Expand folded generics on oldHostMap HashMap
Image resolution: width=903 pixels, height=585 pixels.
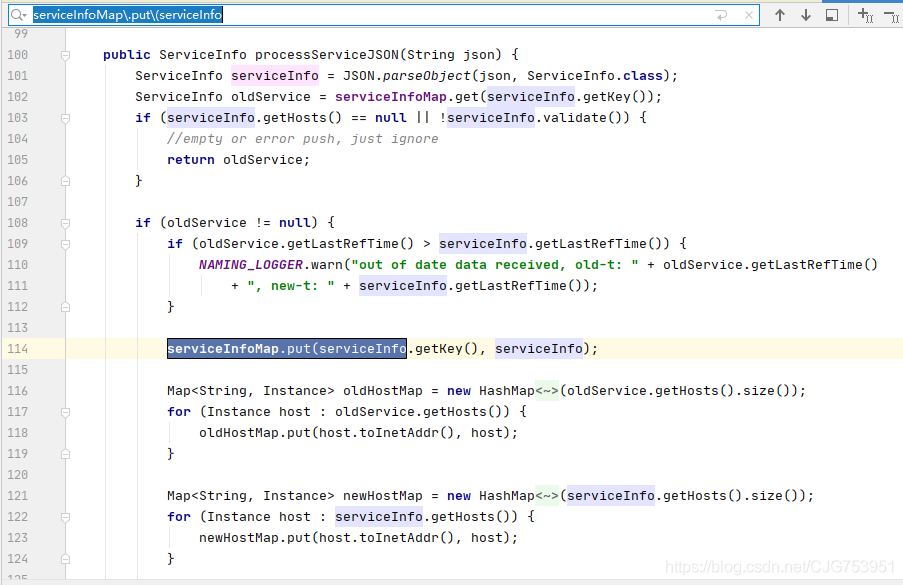click(547, 391)
